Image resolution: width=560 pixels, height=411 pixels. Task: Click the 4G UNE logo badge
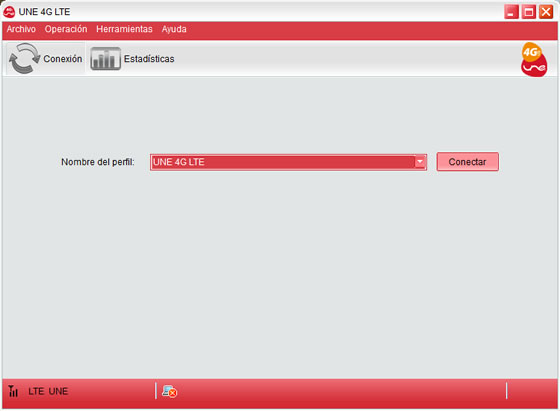click(534, 59)
